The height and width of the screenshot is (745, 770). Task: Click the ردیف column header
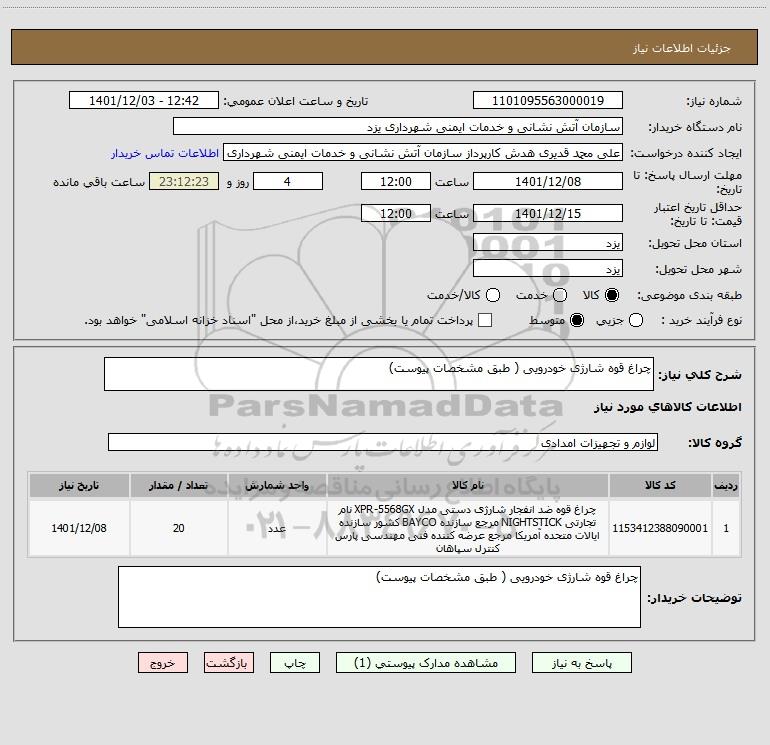pyautogui.click(x=726, y=485)
